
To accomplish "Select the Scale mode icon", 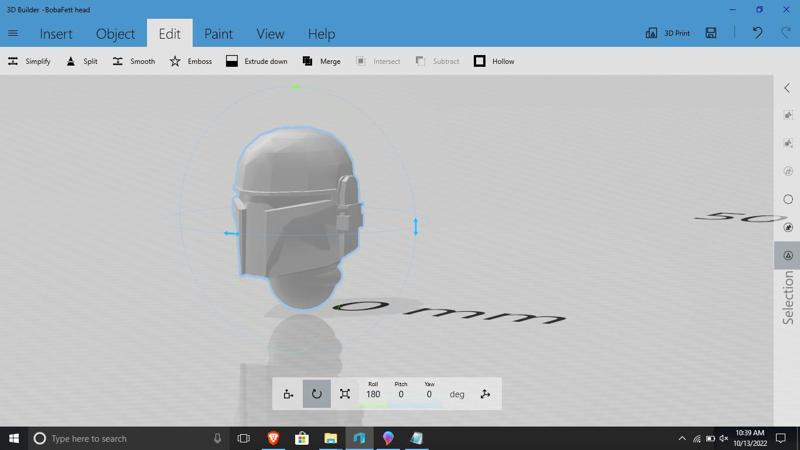I will coord(345,394).
